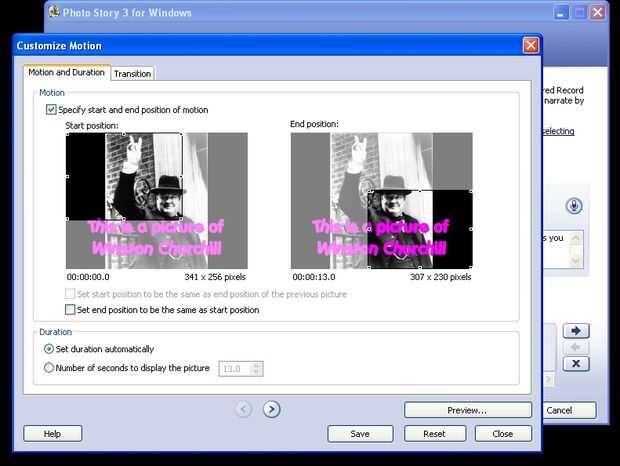Screen dimensions: 620x466
Task: Minimize the Photo Story 3 window
Action: coord(561,13)
